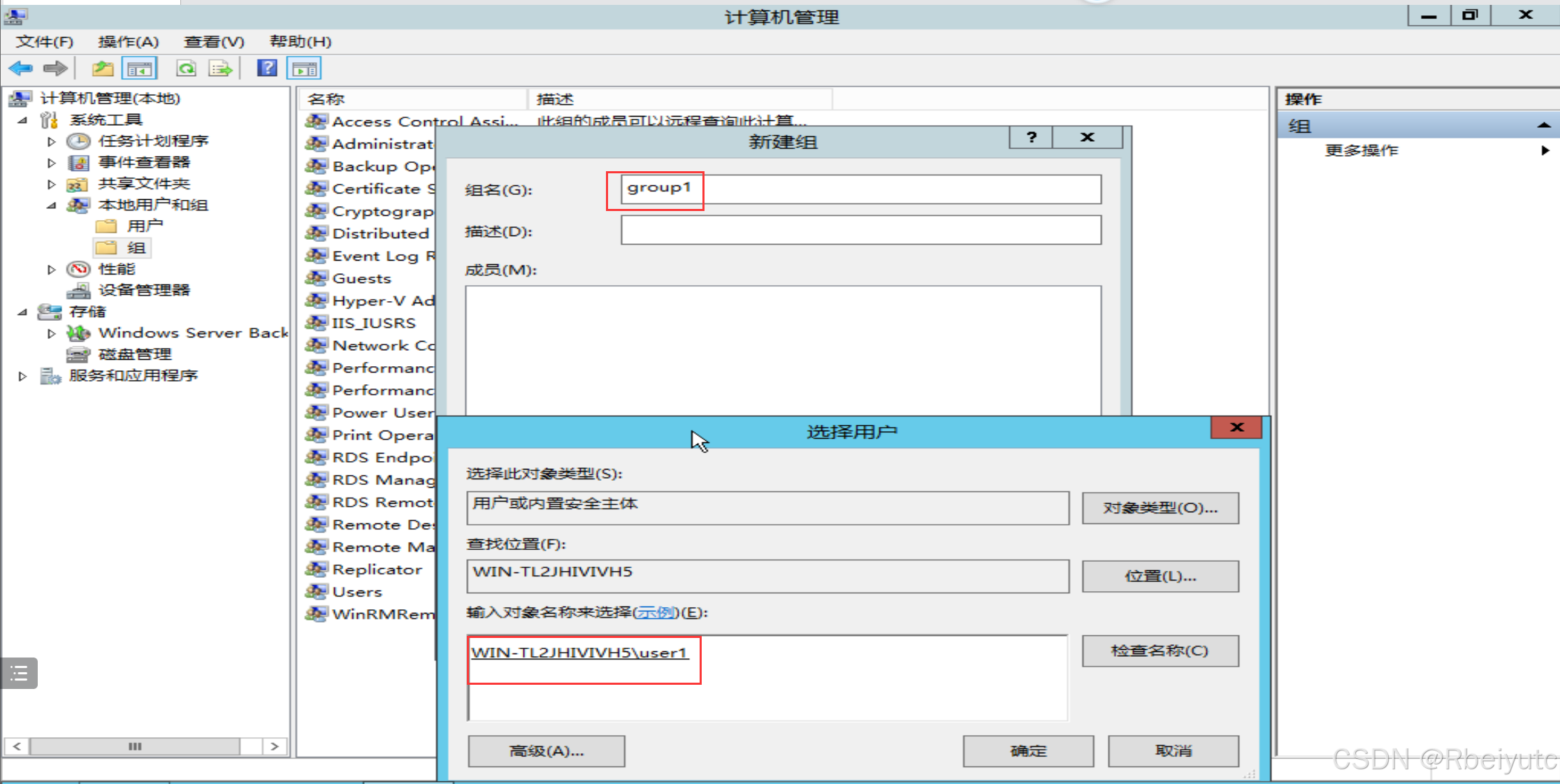Click the Forward arrow toolbar icon
Viewport: 1560px width, 784px height.
point(55,68)
